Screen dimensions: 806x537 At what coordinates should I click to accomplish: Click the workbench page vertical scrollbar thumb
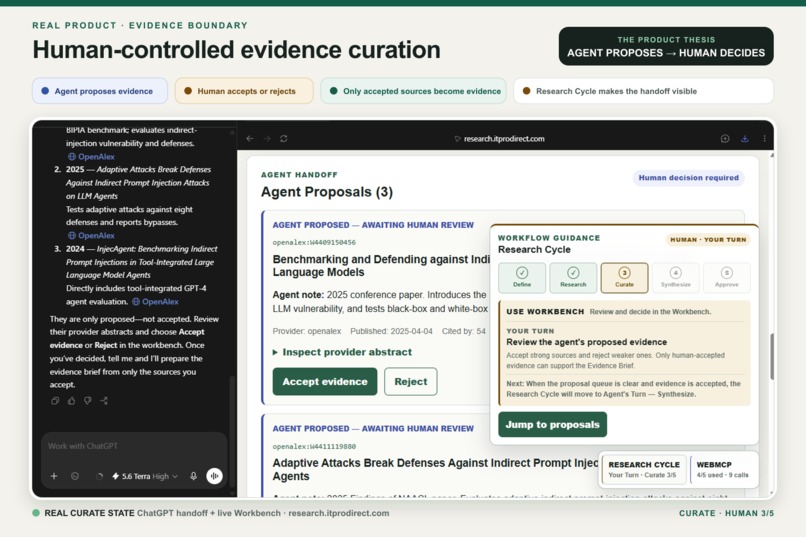pyautogui.click(x=772, y=357)
